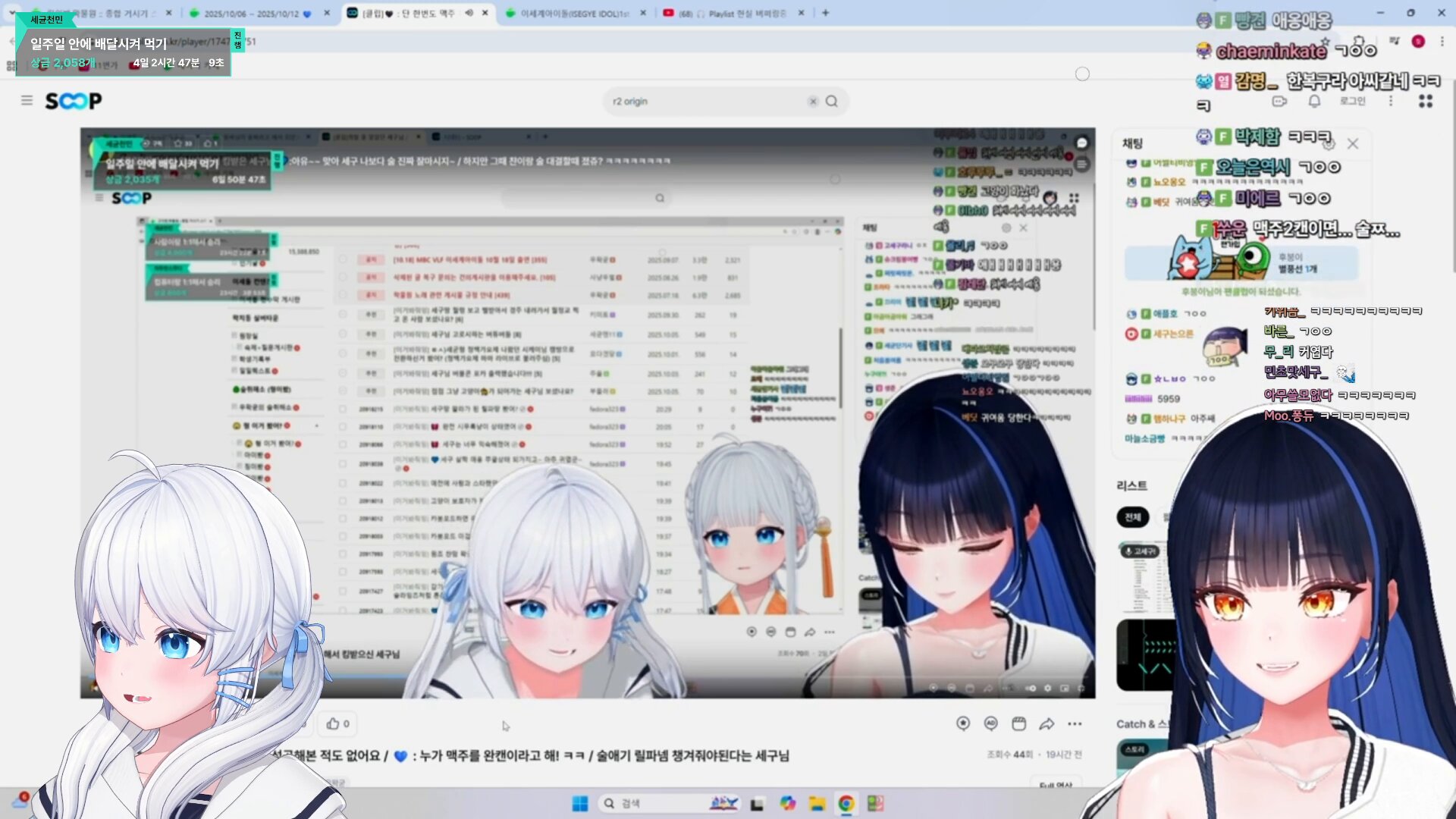Open the apps grid icon in header
The image size is (1456, 819).
[x=1426, y=101]
